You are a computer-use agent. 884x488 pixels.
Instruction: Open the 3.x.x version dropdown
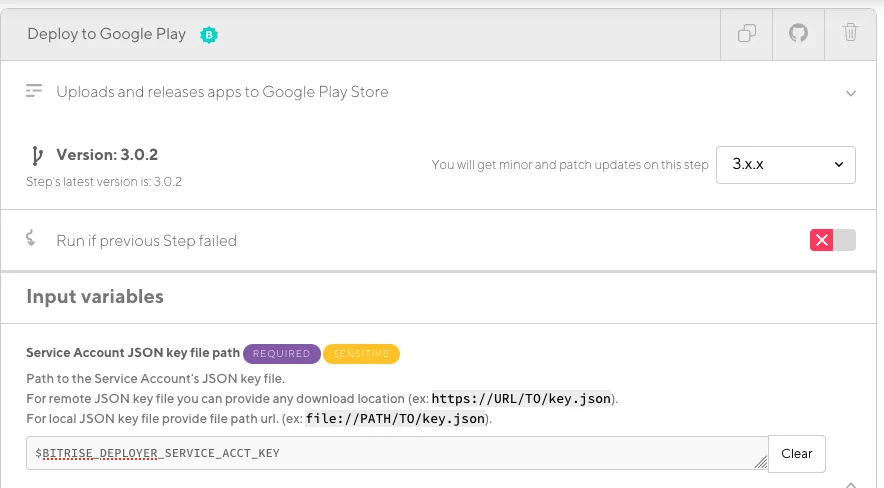tap(785, 165)
